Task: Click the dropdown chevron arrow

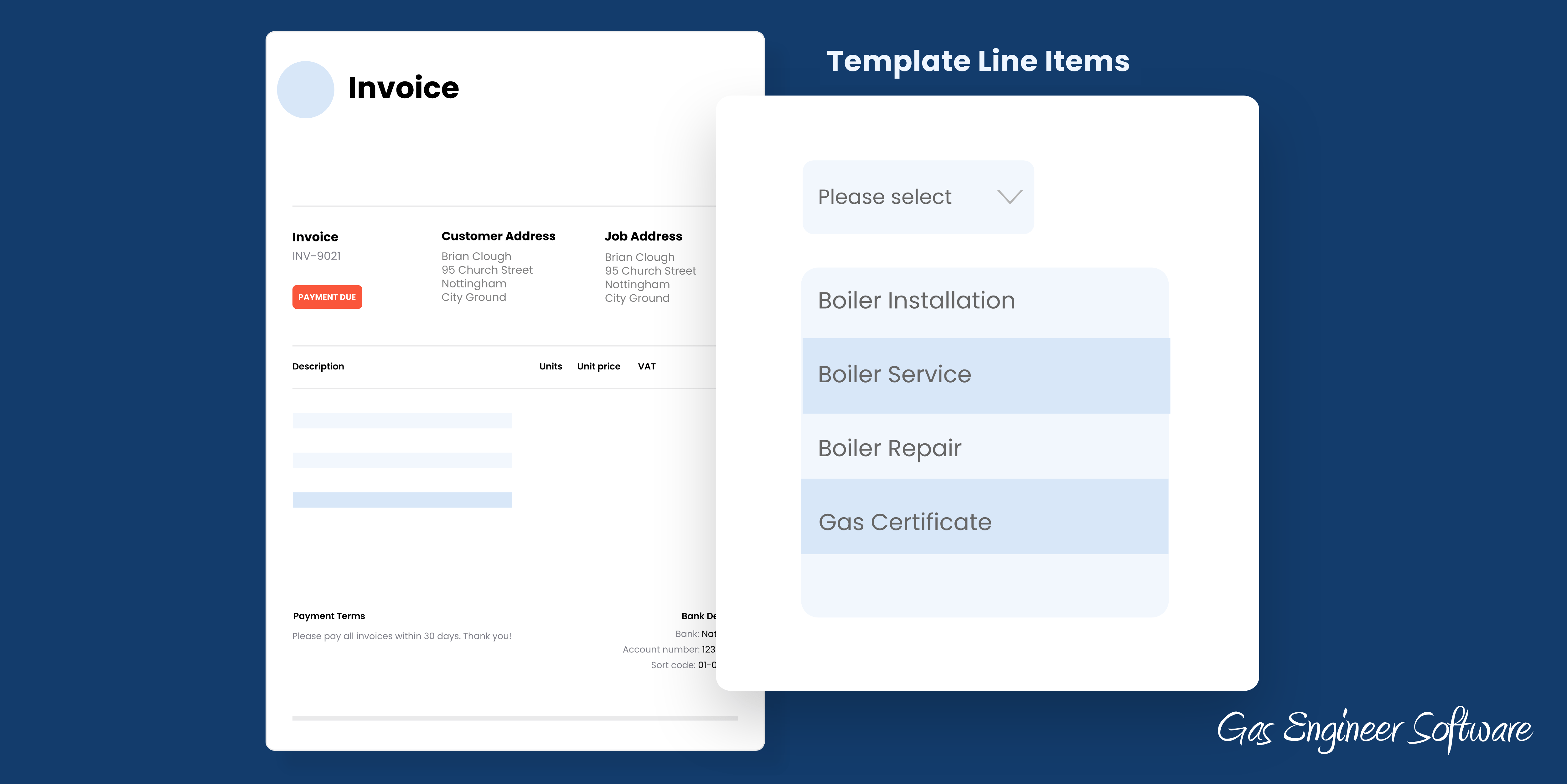Action: pyautogui.click(x=1009, y=197)
